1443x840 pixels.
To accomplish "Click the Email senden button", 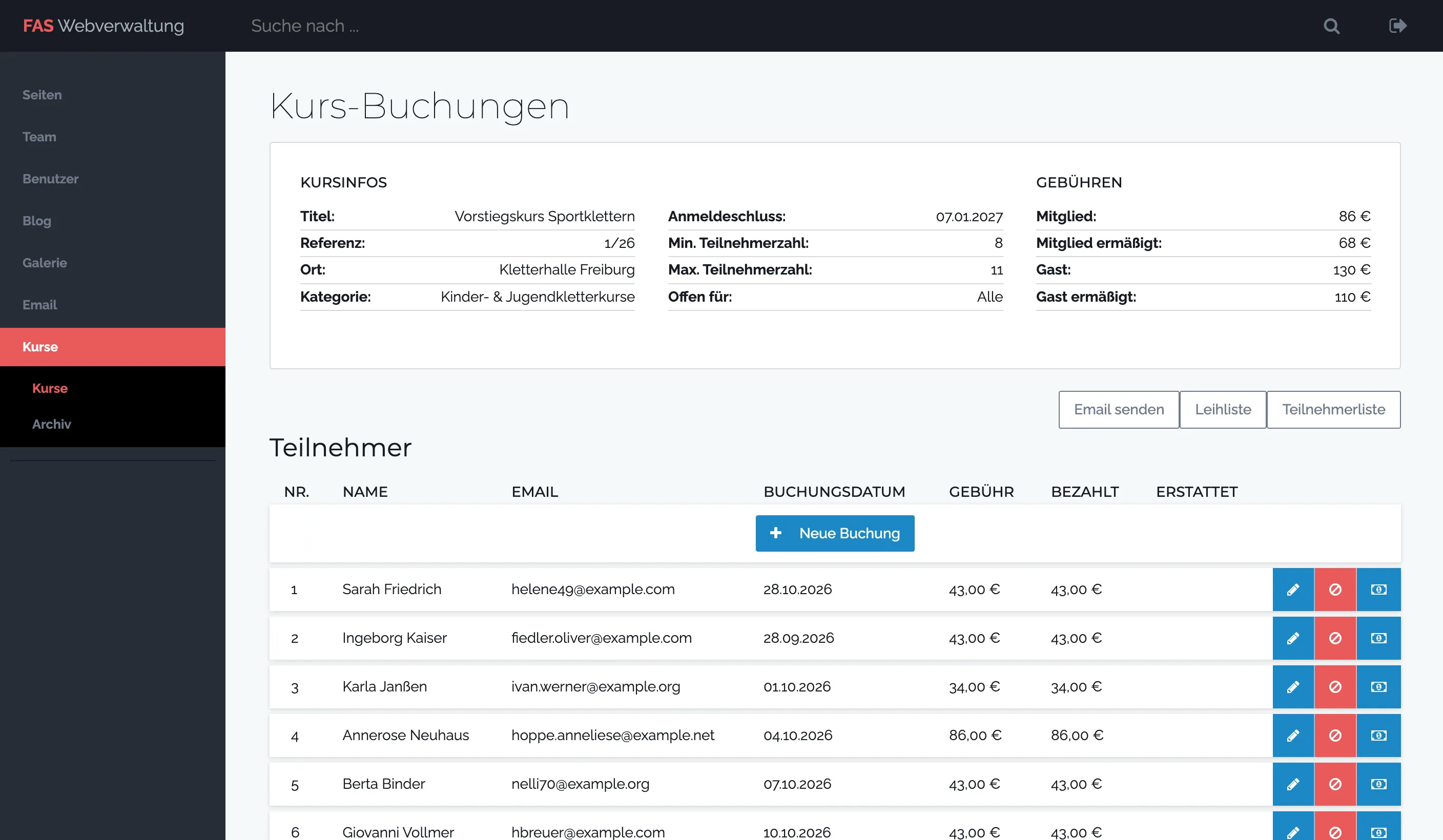I will (1118, 410).
